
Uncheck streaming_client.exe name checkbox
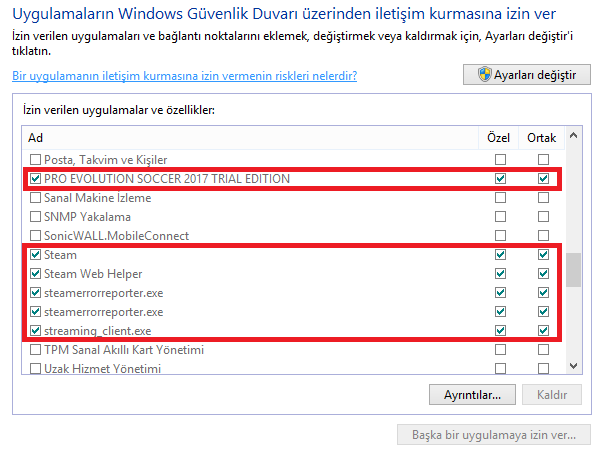click(35, 331)
